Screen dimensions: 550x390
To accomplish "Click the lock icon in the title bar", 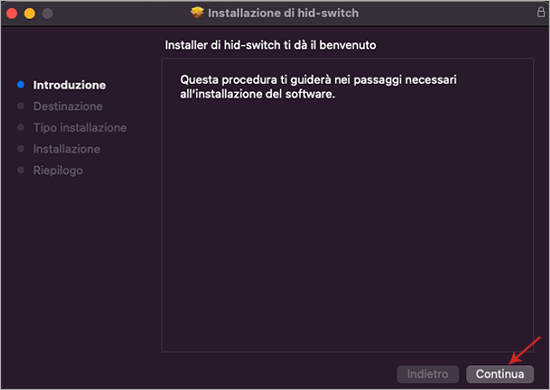I will click(541, 12).
